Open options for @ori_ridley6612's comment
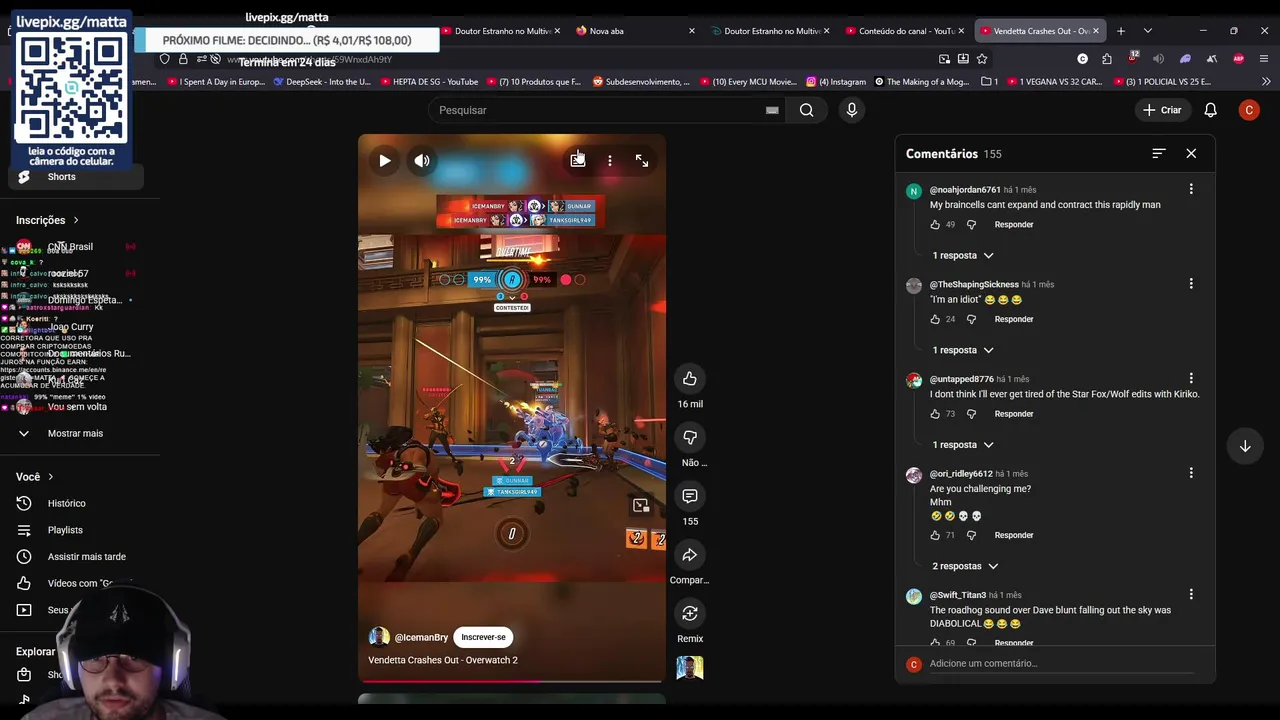Screen dimensions: 1280x720 tap(1191, 473)
